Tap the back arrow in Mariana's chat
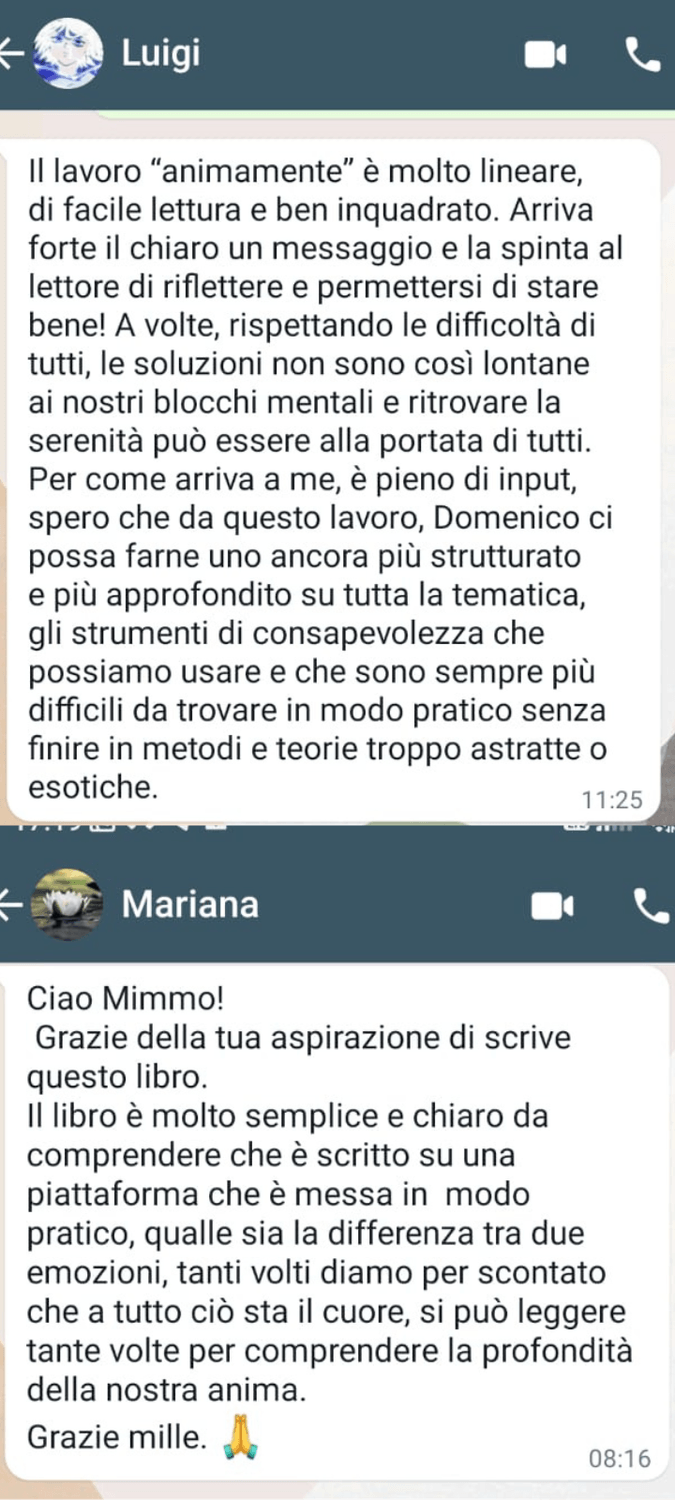Image resolution: width=675 pixels, height=1500 pixels. coord(12,905)
